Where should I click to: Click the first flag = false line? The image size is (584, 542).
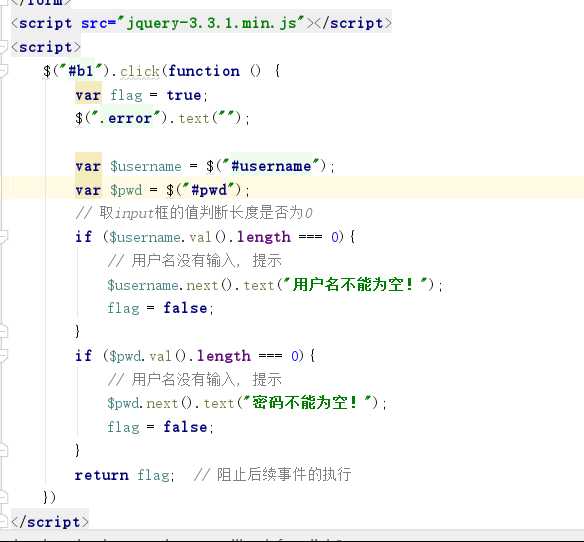(x=160, y=308)
